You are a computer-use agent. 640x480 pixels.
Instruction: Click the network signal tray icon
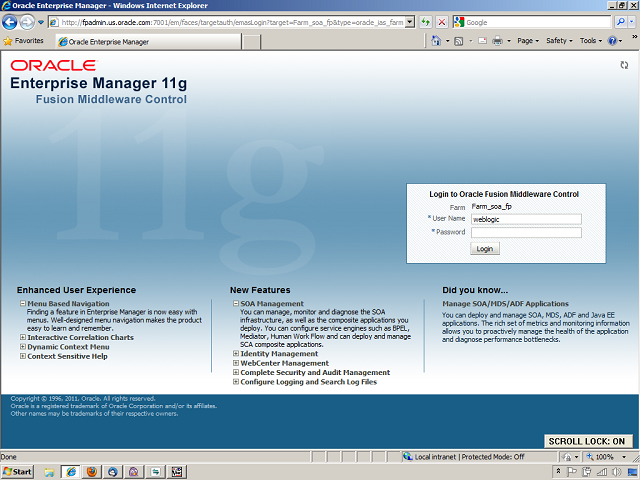pyautogui.click(x=602, y=472)
